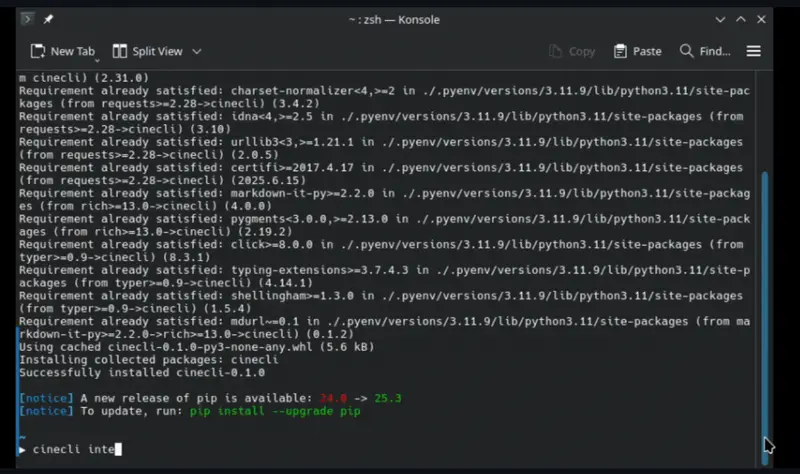Minimize the Konsole window
This screenshot has height=474, width=800.
721,19
